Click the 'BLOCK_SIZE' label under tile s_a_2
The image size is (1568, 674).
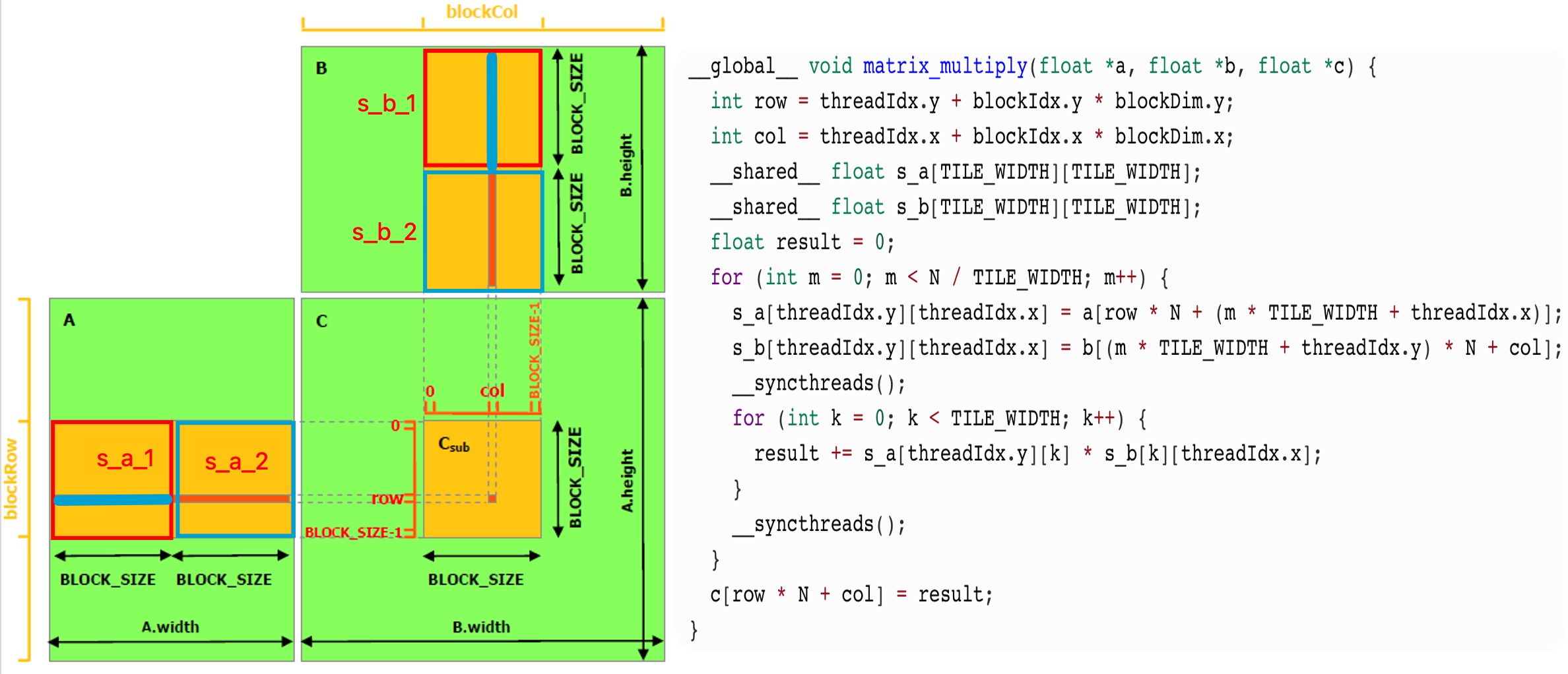pos(224,579)
